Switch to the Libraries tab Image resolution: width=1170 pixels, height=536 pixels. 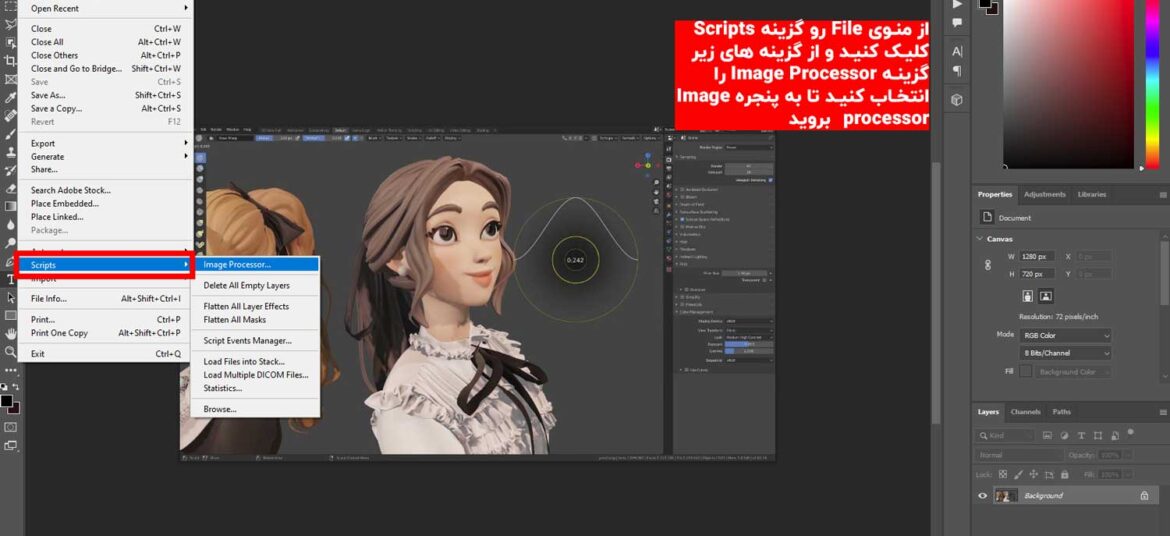click(1092, 194)
